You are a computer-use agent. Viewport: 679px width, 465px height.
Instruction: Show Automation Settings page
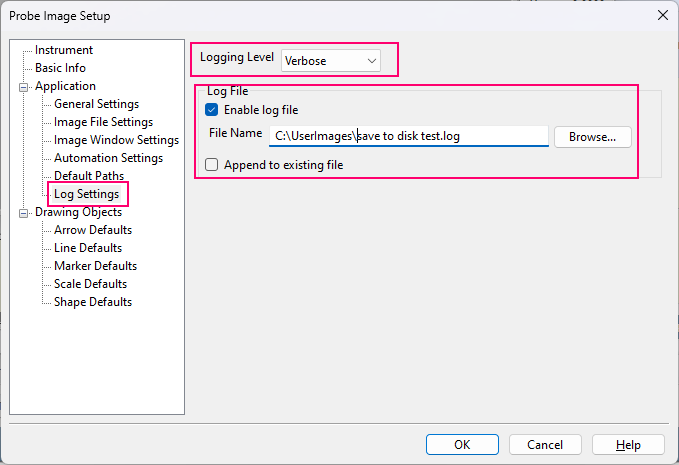pyautogui.click(x=108, y=158)
